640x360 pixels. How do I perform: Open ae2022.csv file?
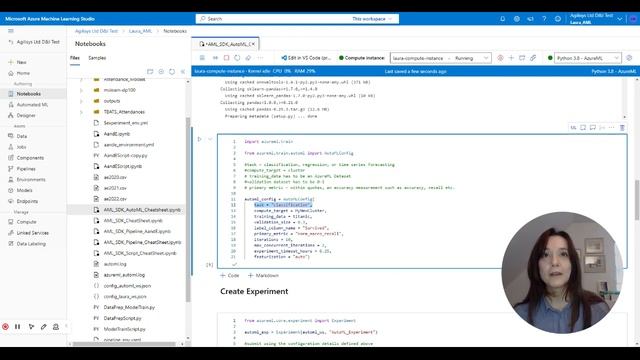(x=115, y=199)
